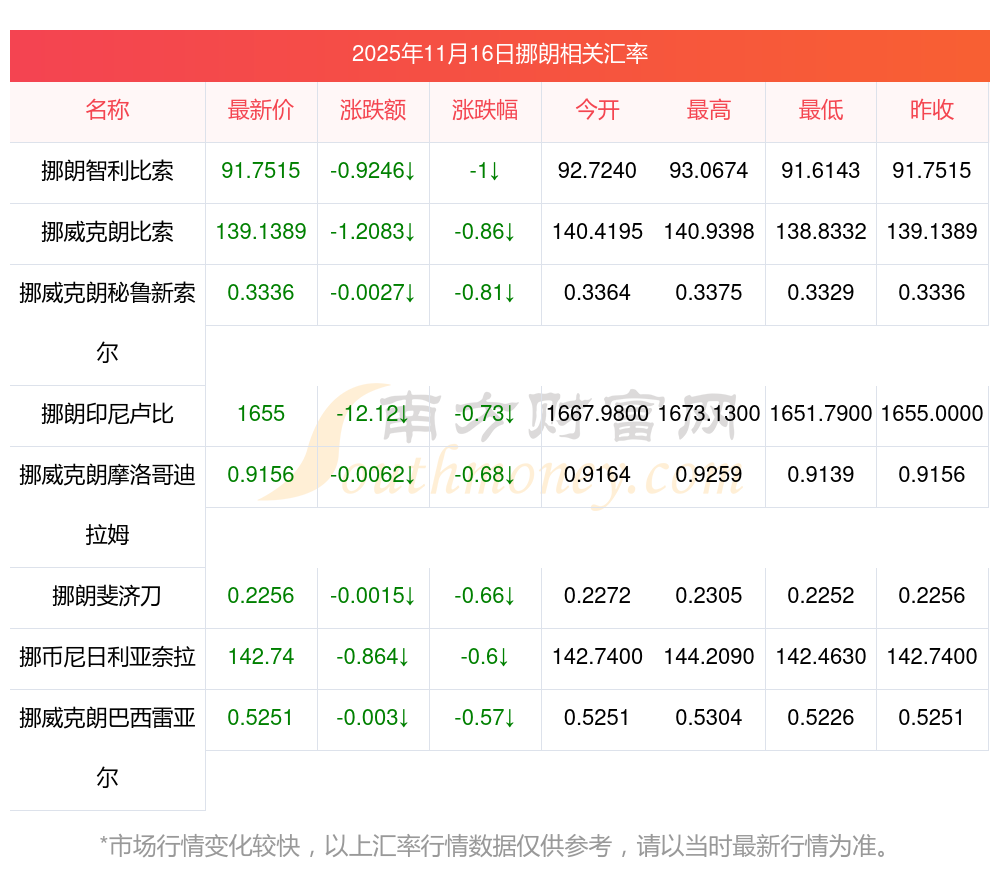The width and height of the screenshot is (1000, 877).
Task: Click the latest price 1655 in green
Action: 261,414
